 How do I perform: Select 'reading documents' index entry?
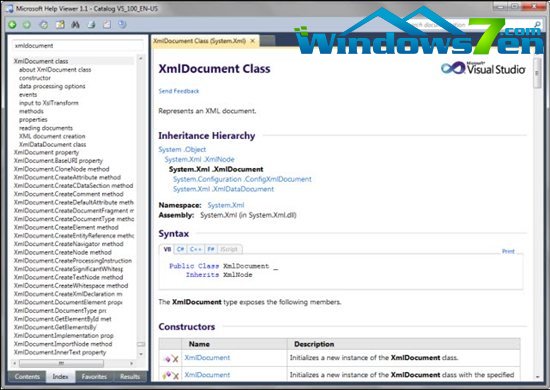[46, 128]
